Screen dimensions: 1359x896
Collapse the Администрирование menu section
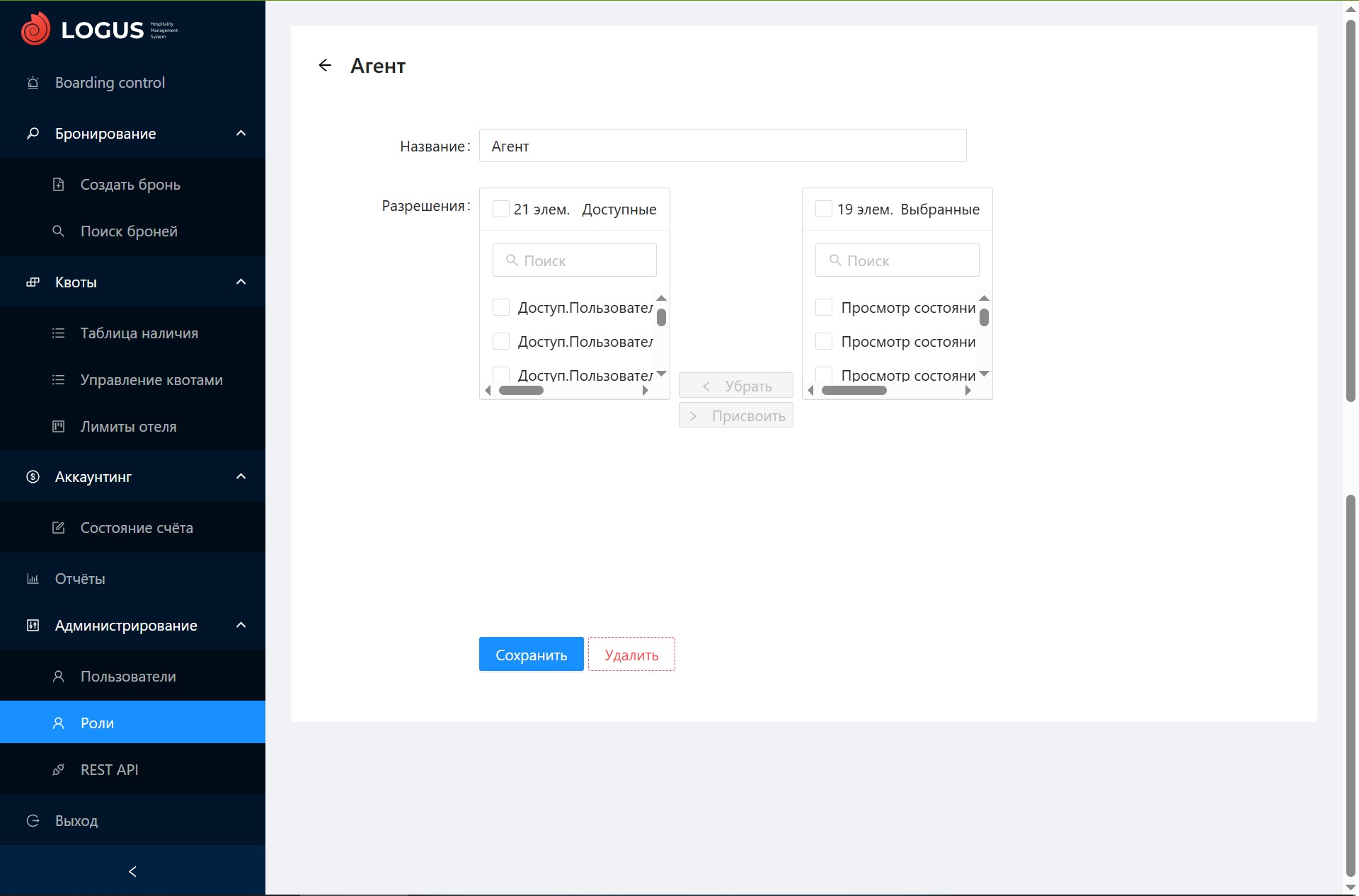pyautogui.click(x=241, y=626)
